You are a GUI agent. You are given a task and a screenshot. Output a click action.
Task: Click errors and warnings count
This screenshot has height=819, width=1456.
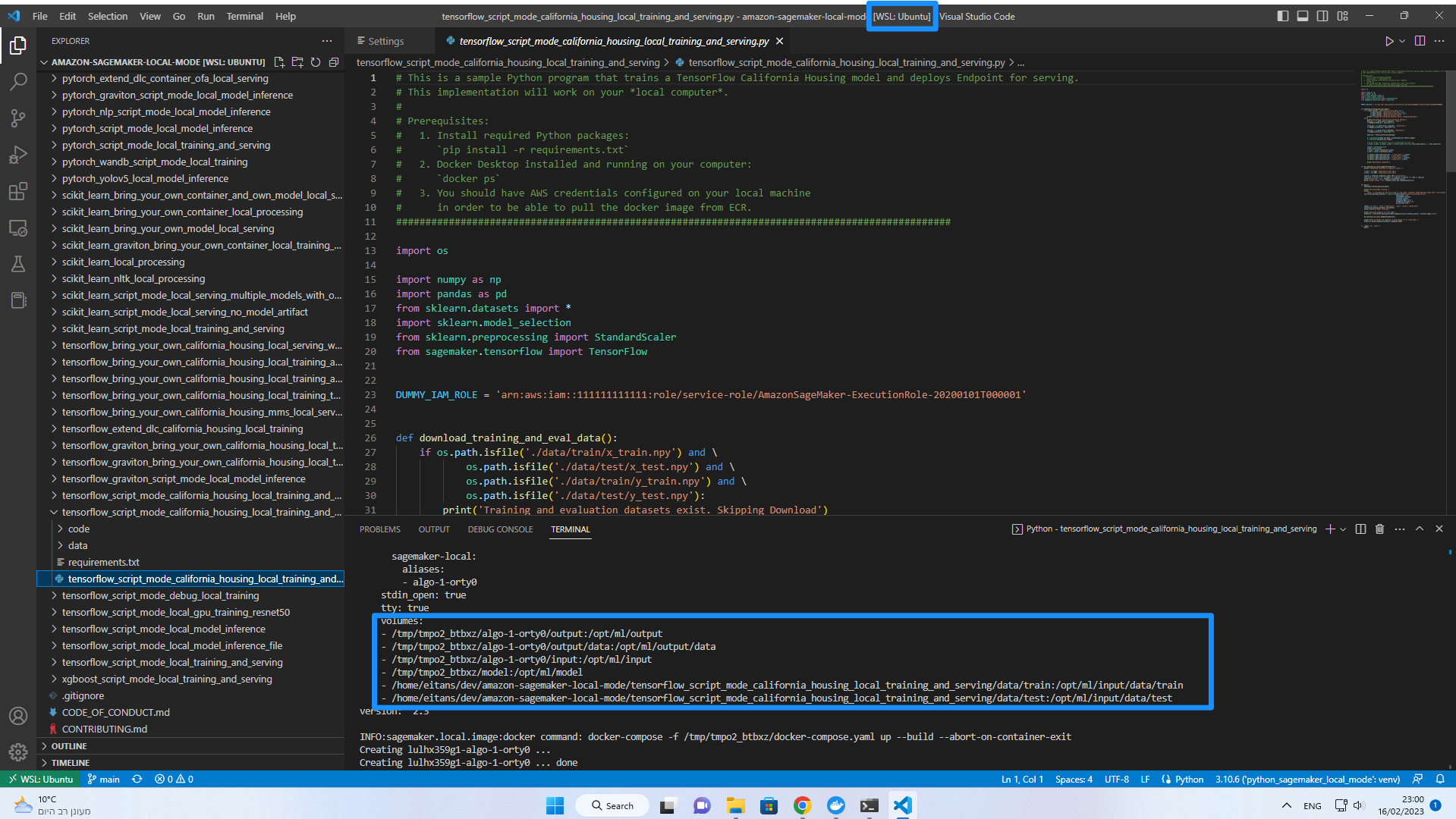[x=174, y=779]
